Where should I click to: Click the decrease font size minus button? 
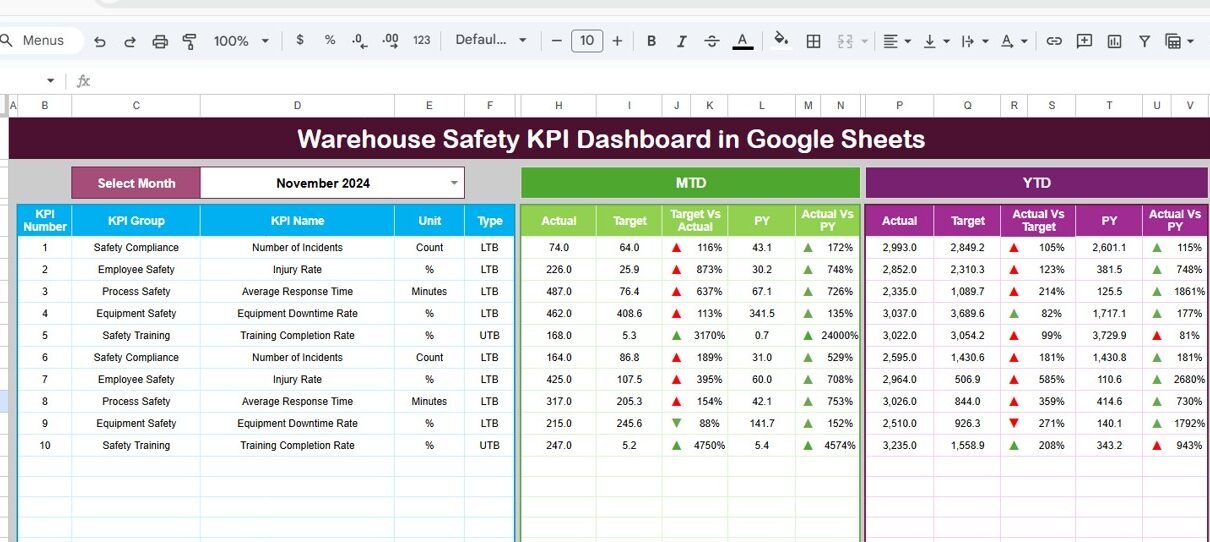(x=557, y=41)
